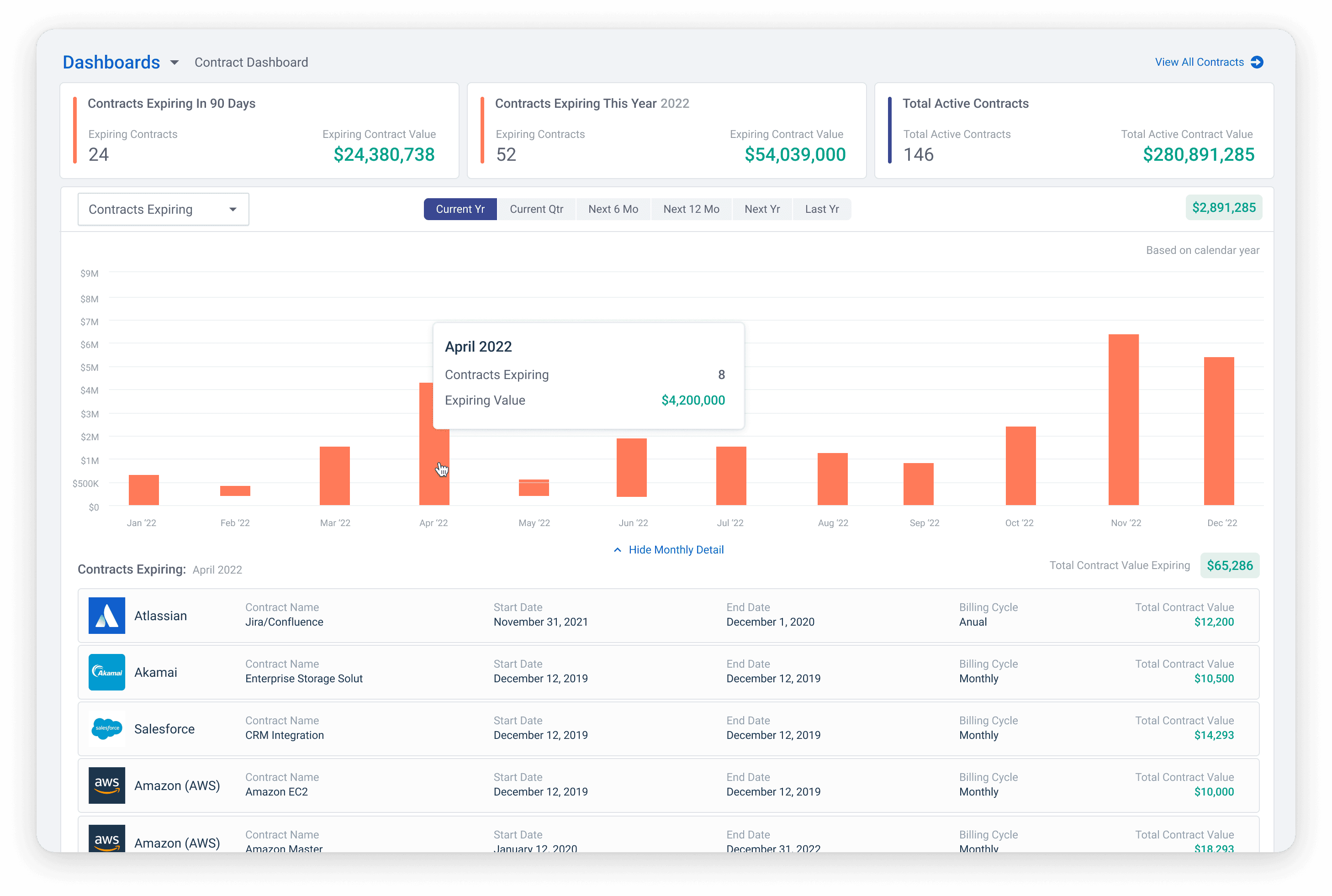Click the chevron beside Hide Monthly Detail
This screenshot has height=896, width=1332.
click(x=617, y=550)
